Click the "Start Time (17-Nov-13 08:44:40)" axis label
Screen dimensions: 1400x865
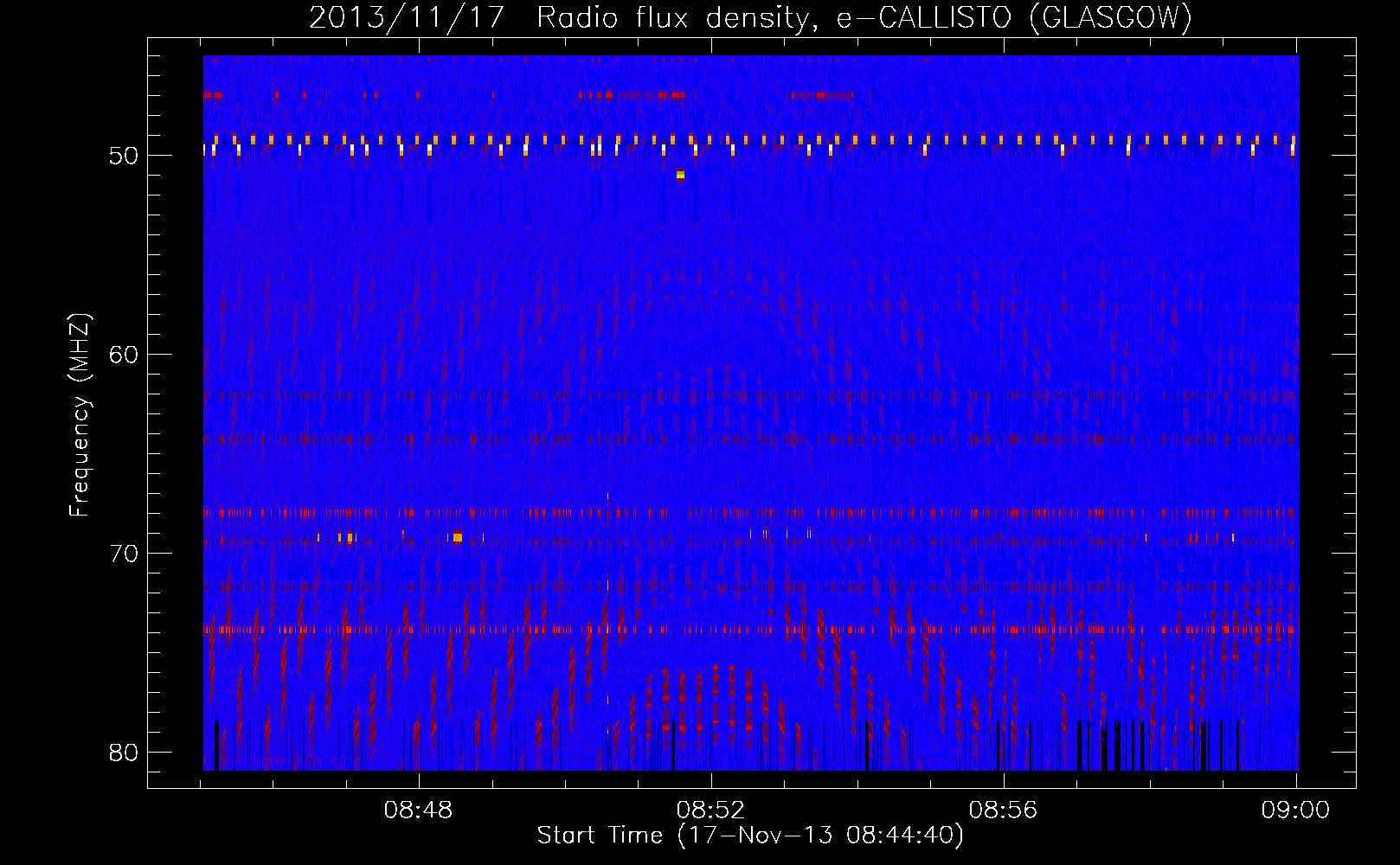750,836
